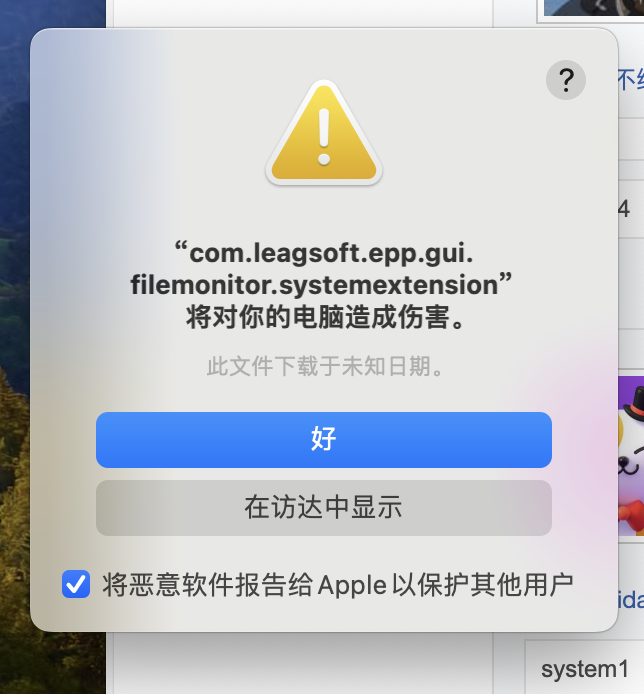Click the background window area below dialog
Viewport: 644px width, 694px height.
point(303,663)
